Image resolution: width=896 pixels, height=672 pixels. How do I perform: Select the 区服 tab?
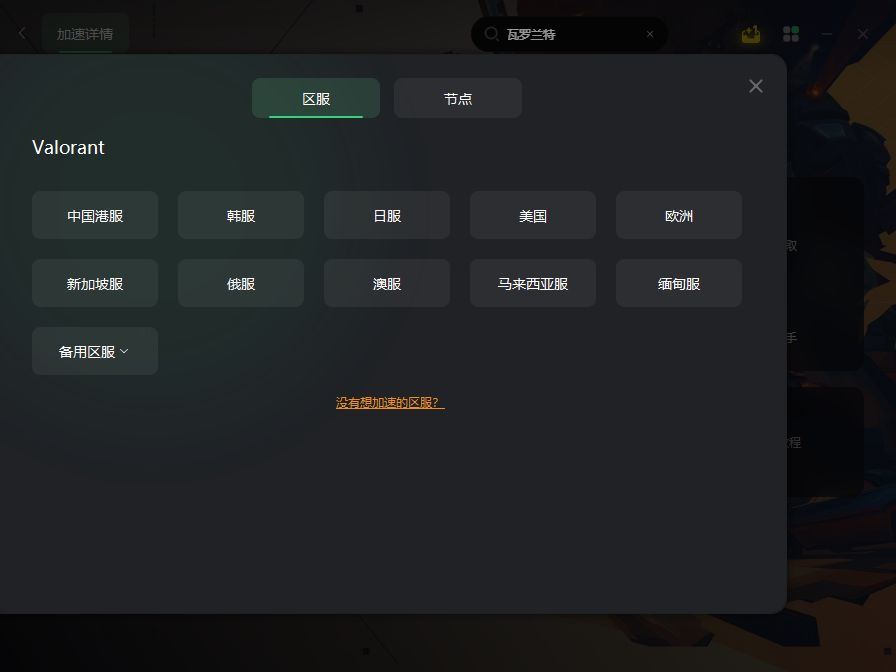coord(316,98)
